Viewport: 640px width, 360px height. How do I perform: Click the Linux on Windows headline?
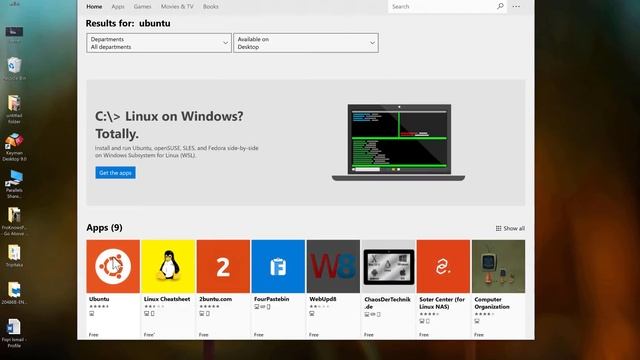pos(169,125)
